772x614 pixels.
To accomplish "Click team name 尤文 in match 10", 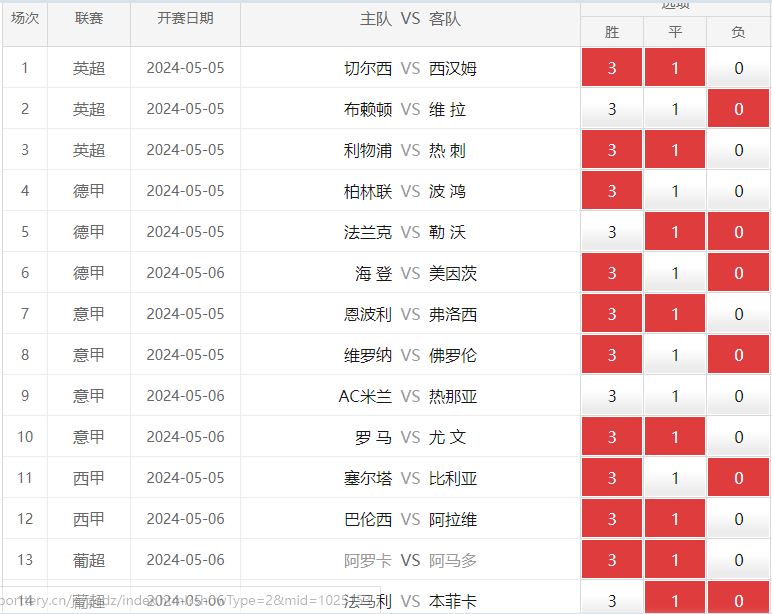I will pyautogui.click(x=447, y=437).
